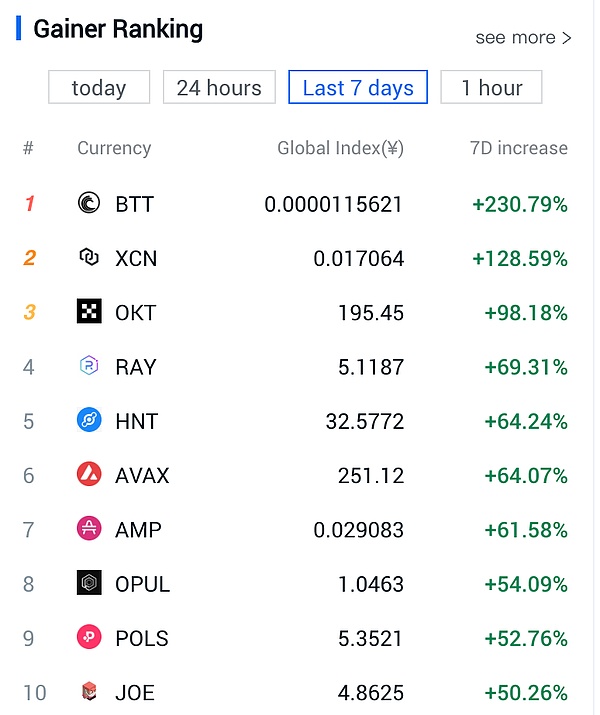Image resolution: width=600 pixels, height=715 pixels.
Task: Open the HNT coin icon
Action: (89, 420)
